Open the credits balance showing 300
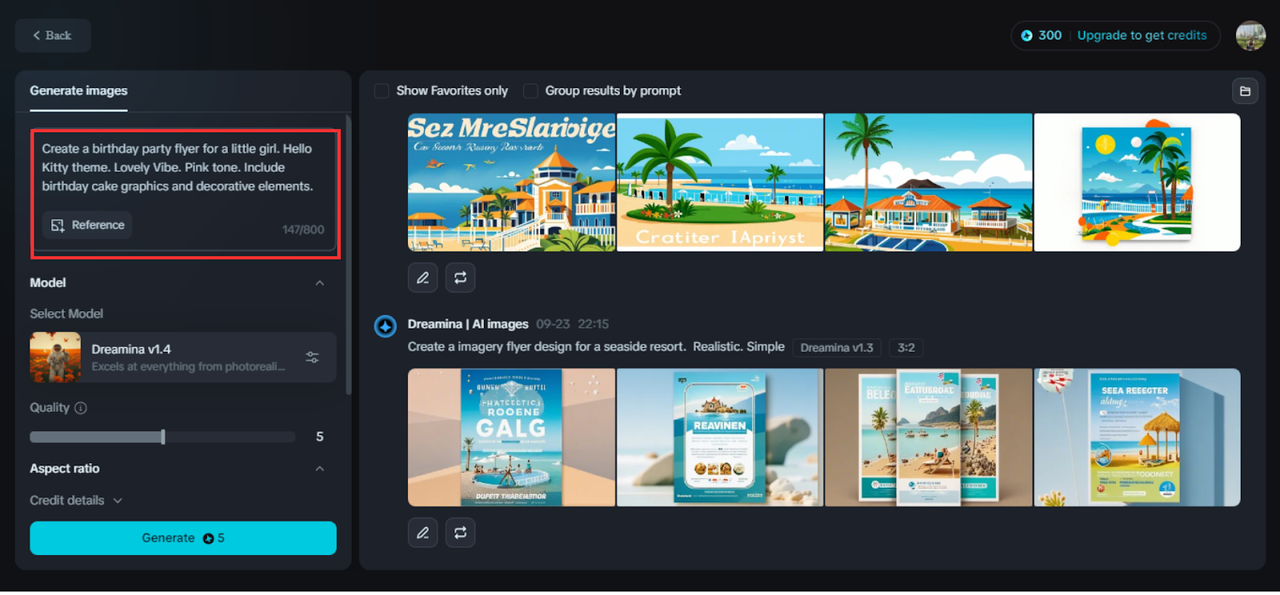The width and height of the screenshot is (1280, 595). point(1041,35)
